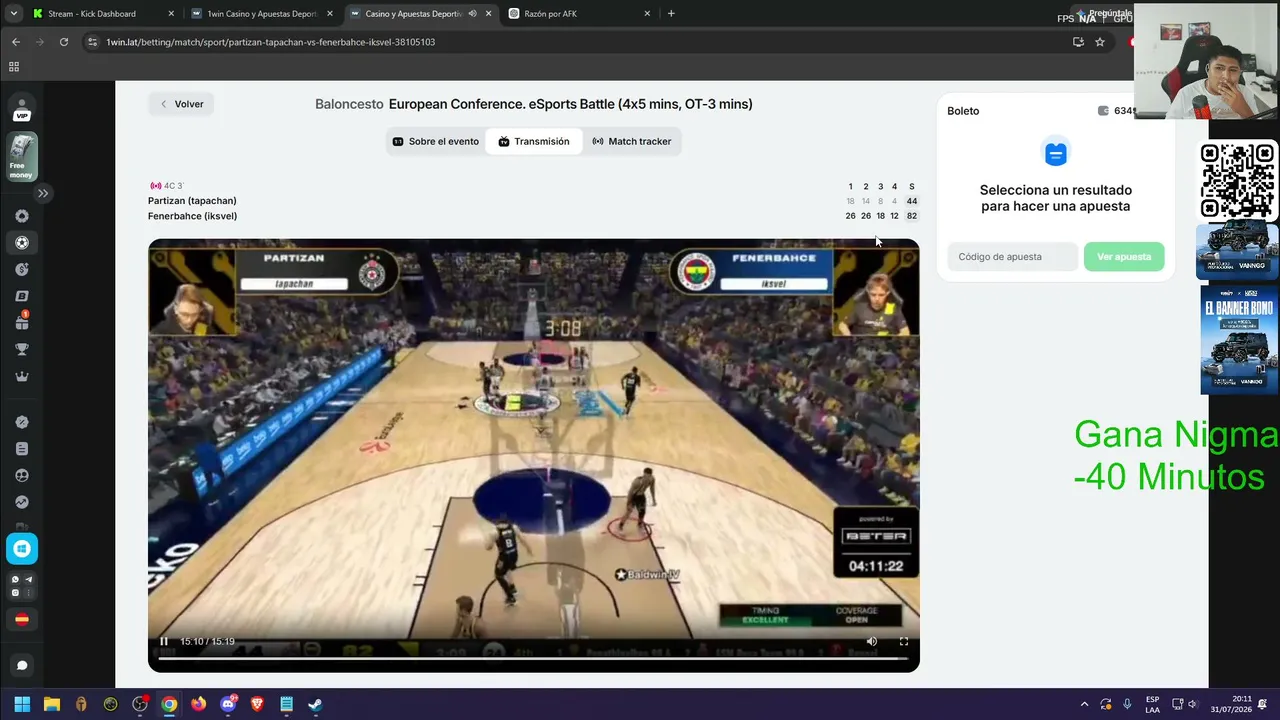
Task: Open the trophy tournaments sidebar icon
Action: coord(22,350)
